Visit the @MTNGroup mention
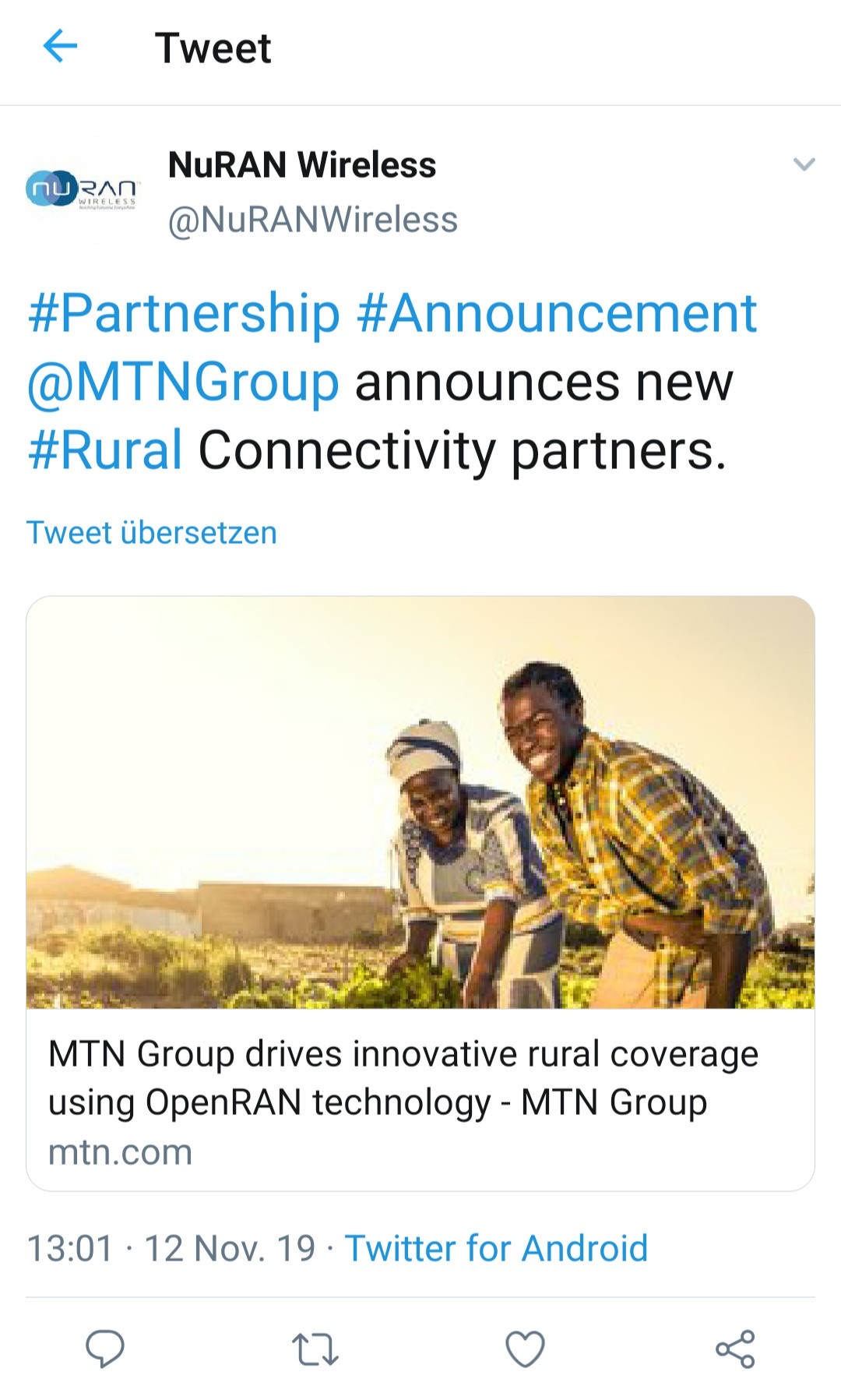 click(x=183, y=382)
